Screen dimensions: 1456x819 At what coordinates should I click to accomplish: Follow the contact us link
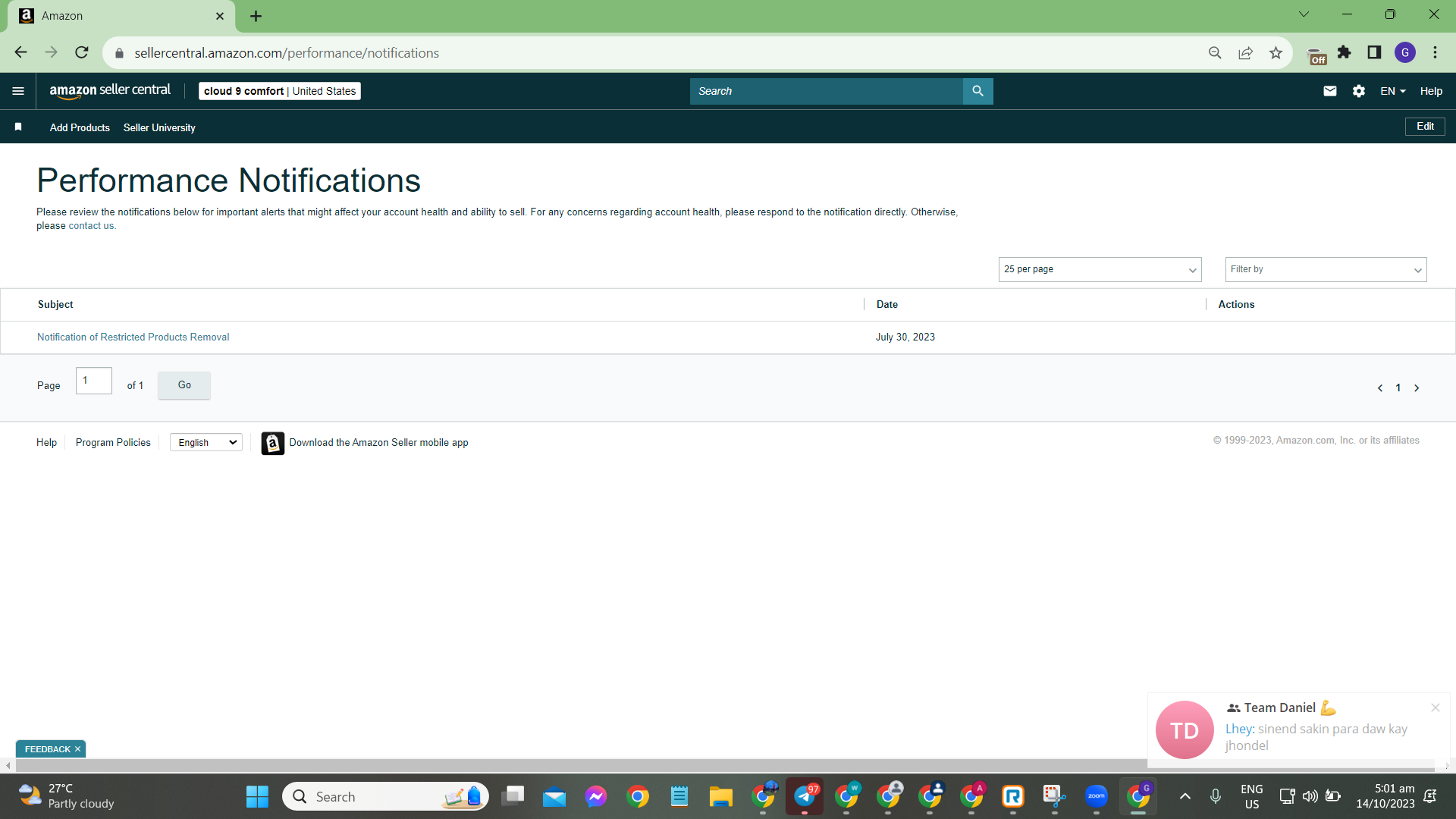click(91, 226)
